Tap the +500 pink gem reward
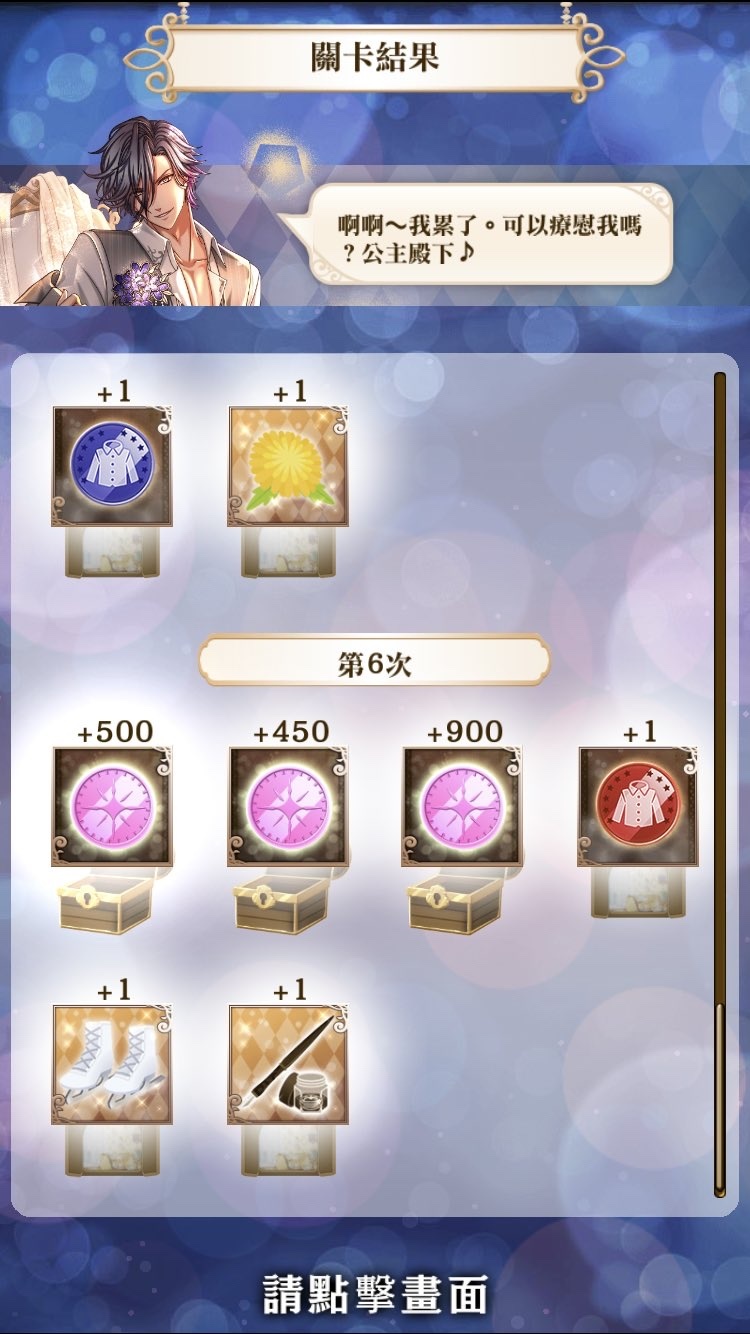 112,806
